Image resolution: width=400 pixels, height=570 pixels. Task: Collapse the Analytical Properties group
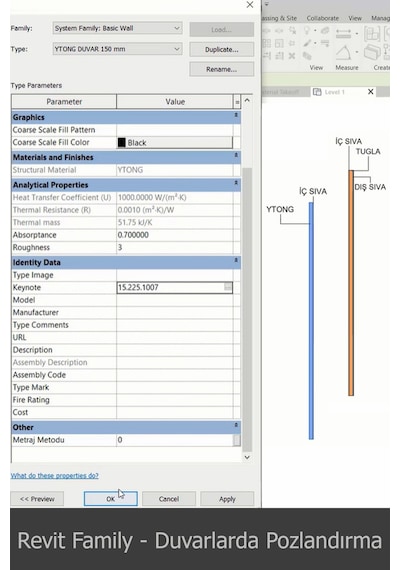point(236,183)
